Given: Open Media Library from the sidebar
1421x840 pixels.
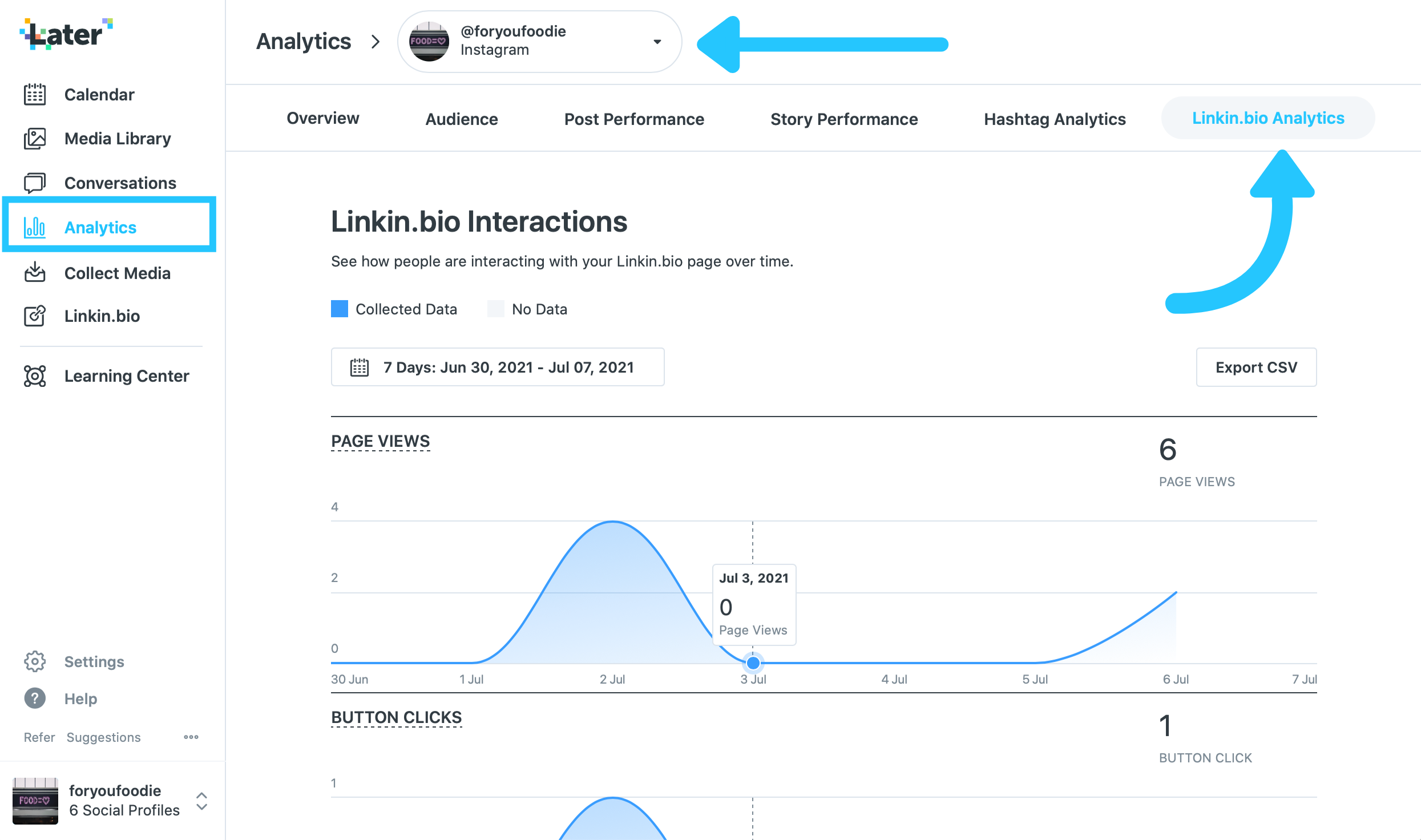Looking at the screenshot, I should click(x=118, y=139).
